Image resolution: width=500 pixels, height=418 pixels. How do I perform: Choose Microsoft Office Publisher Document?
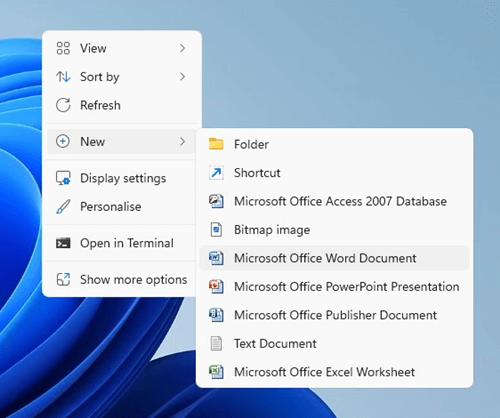tap(334, 315)
